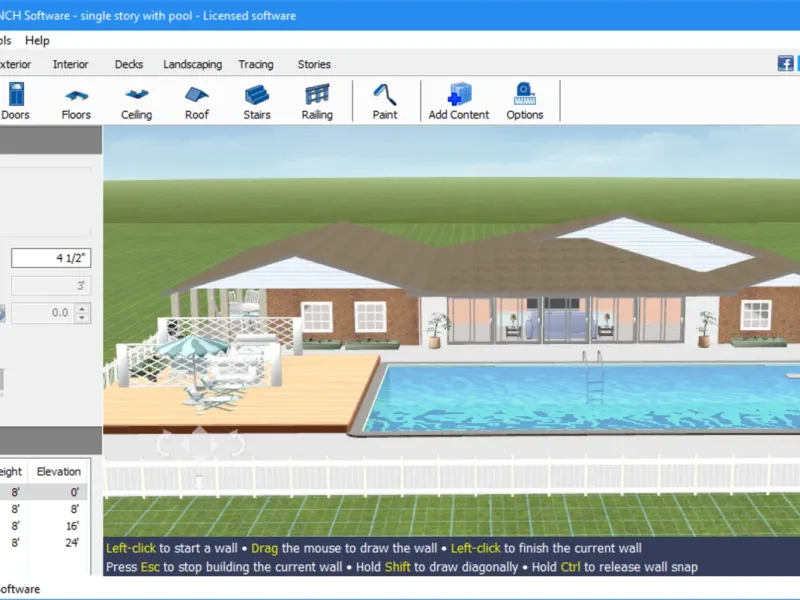Open the Add Content library
The image size is (800, 600).
point(459,101)
